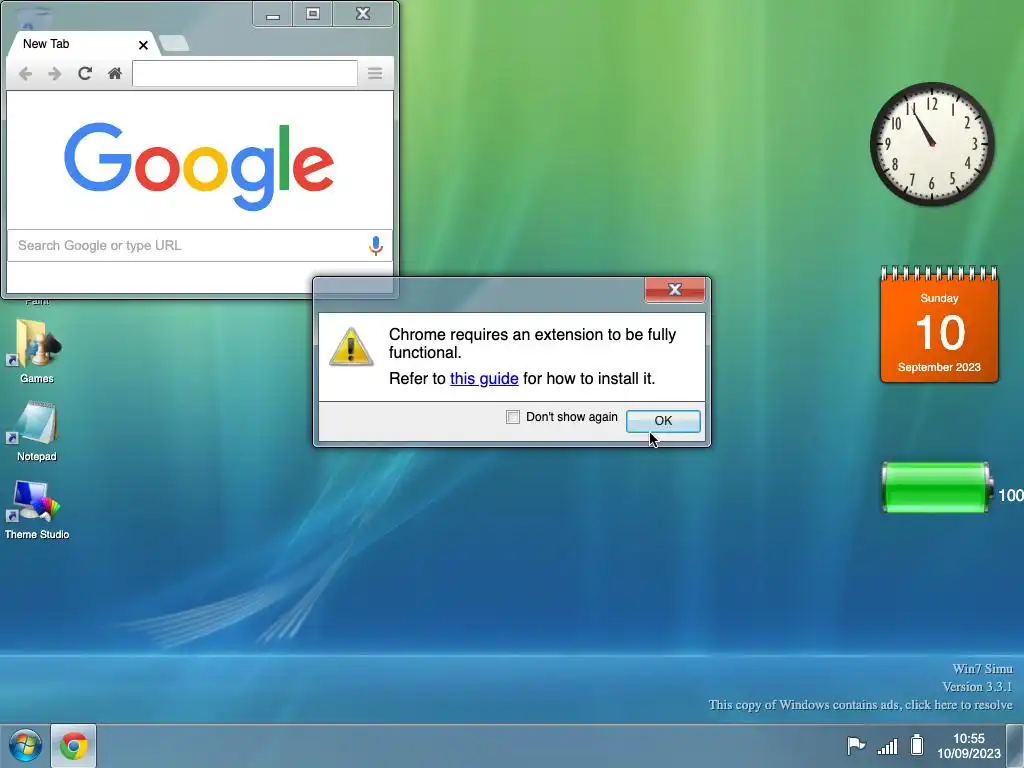Reload the page with the refresh icon
Image resolution: width=1024 pixels, height=768 pixels.
click(85, 73)
